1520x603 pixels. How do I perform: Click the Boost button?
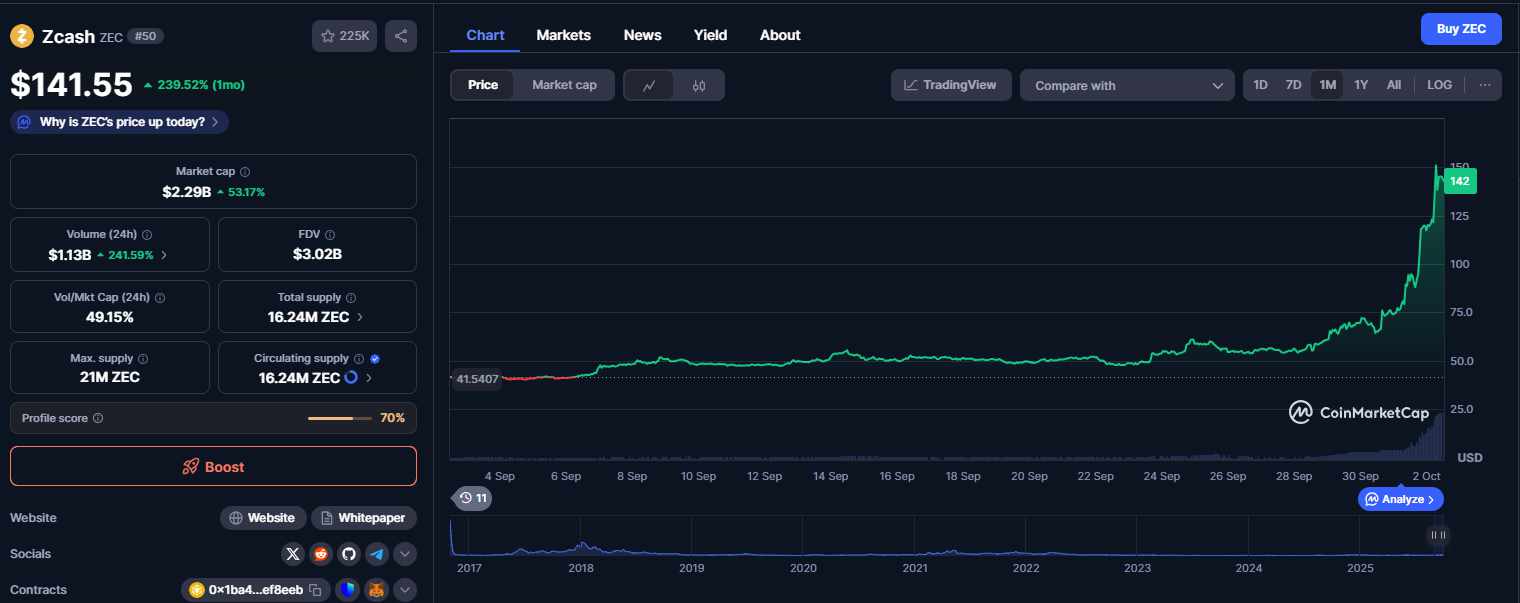213,467
